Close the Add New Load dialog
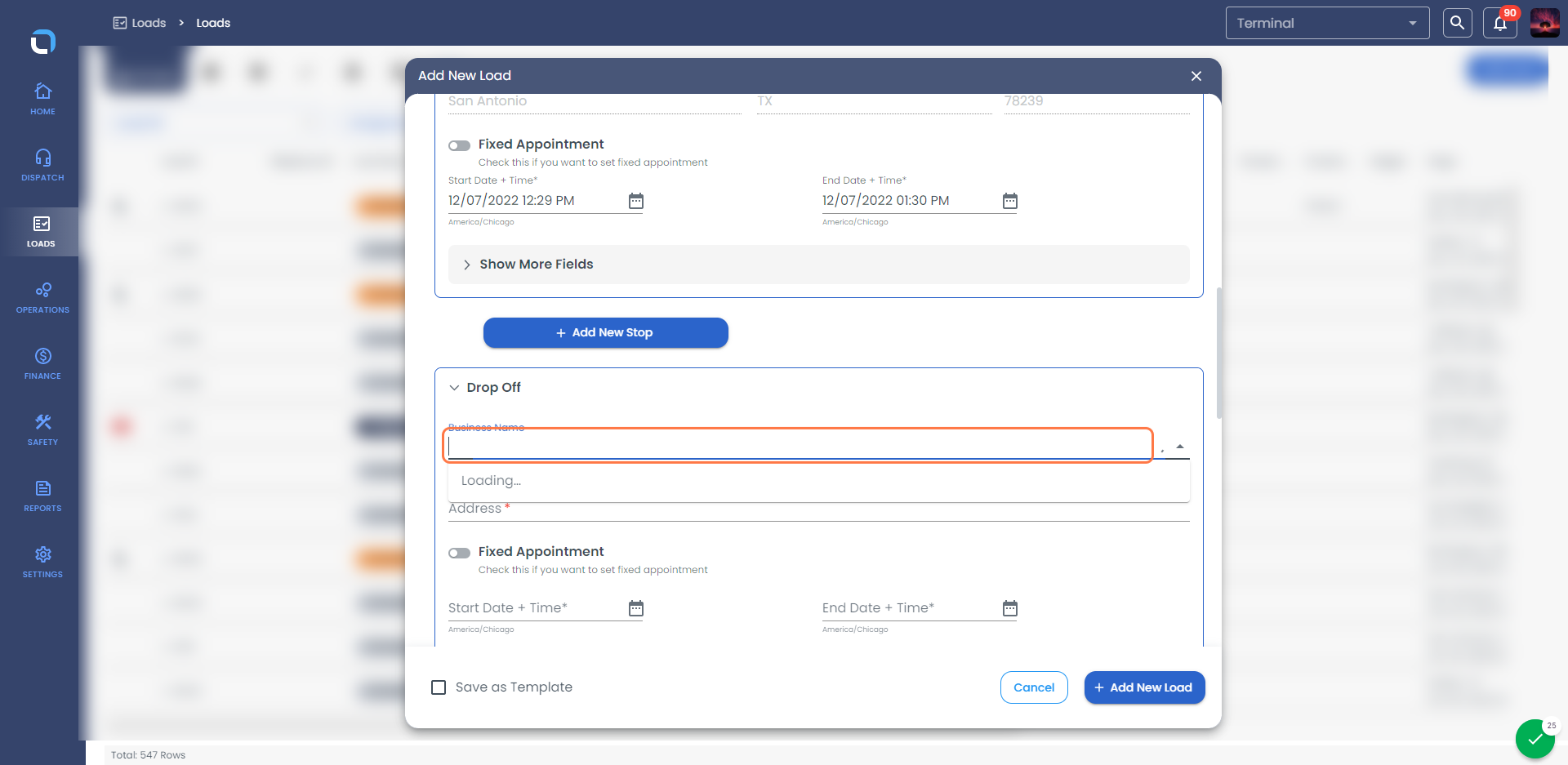1568x765 pixels. pos(1196,76)
